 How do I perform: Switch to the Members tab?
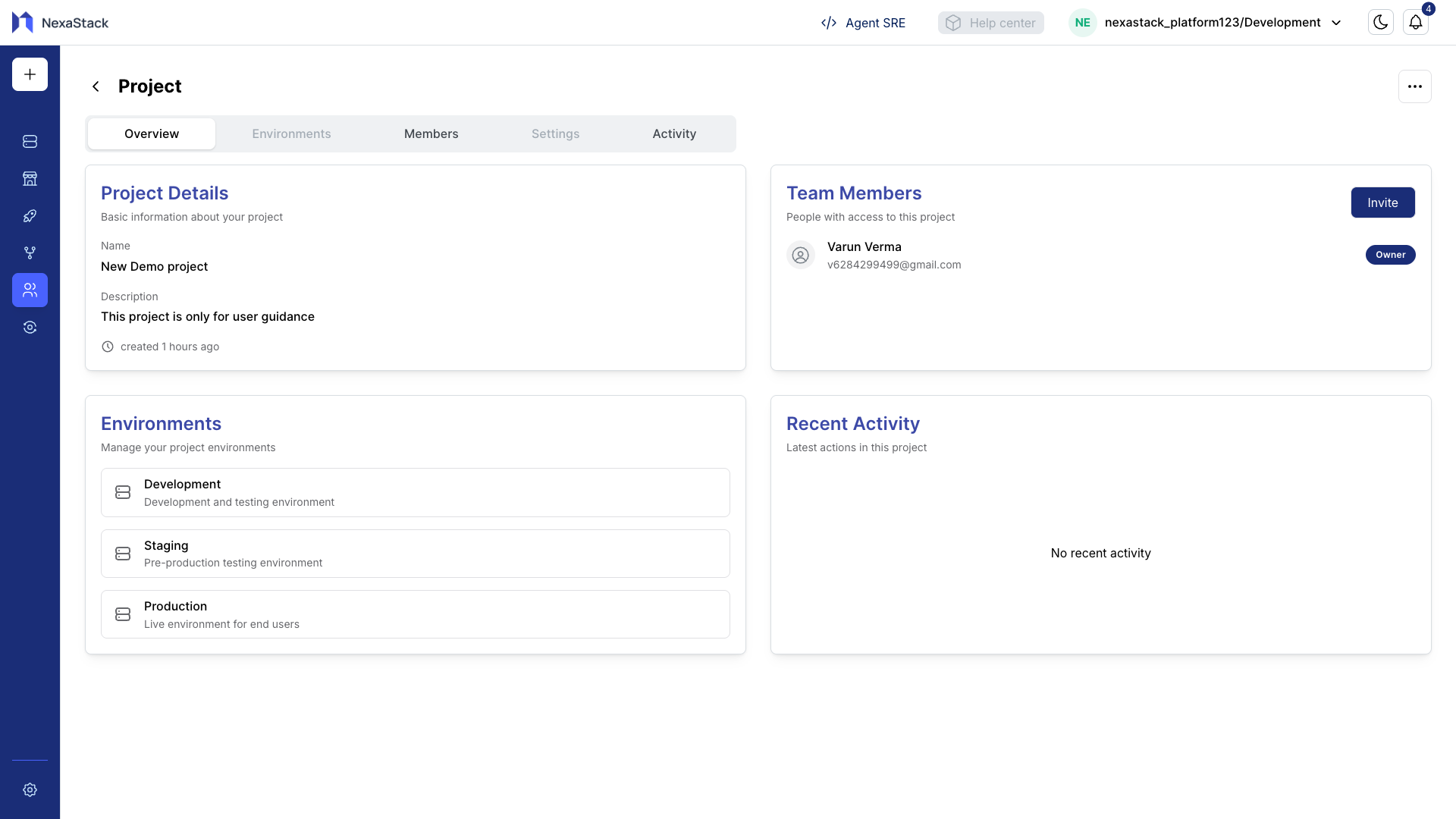[x=431, y=133]
